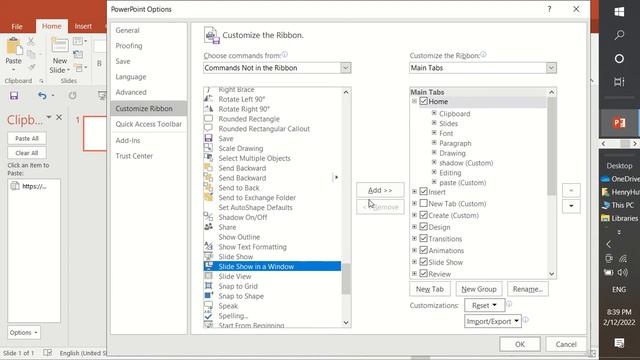Click the command list vertical scrollbar thumb
This screenshot has width=640, height=360.
[x=346, y=279]
